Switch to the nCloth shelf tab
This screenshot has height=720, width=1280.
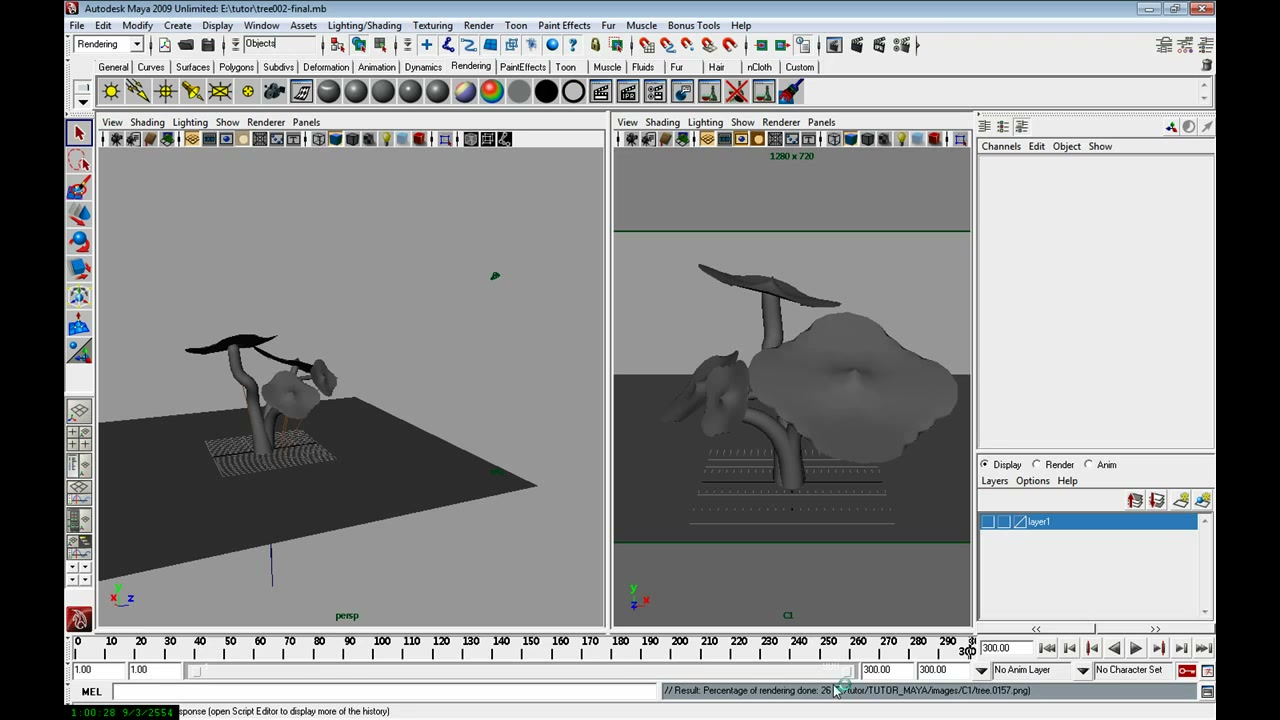pos(759,67)
